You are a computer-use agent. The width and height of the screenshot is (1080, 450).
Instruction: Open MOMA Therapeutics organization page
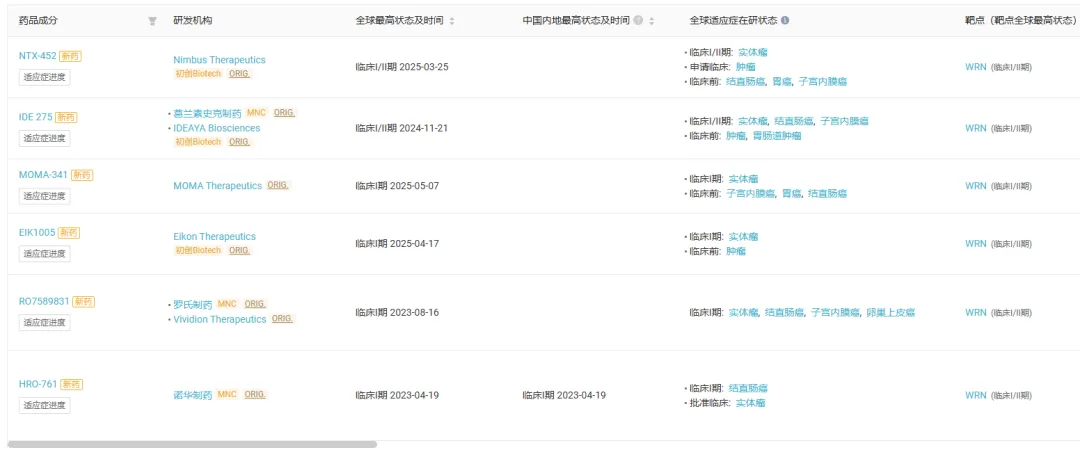(217, 186)
